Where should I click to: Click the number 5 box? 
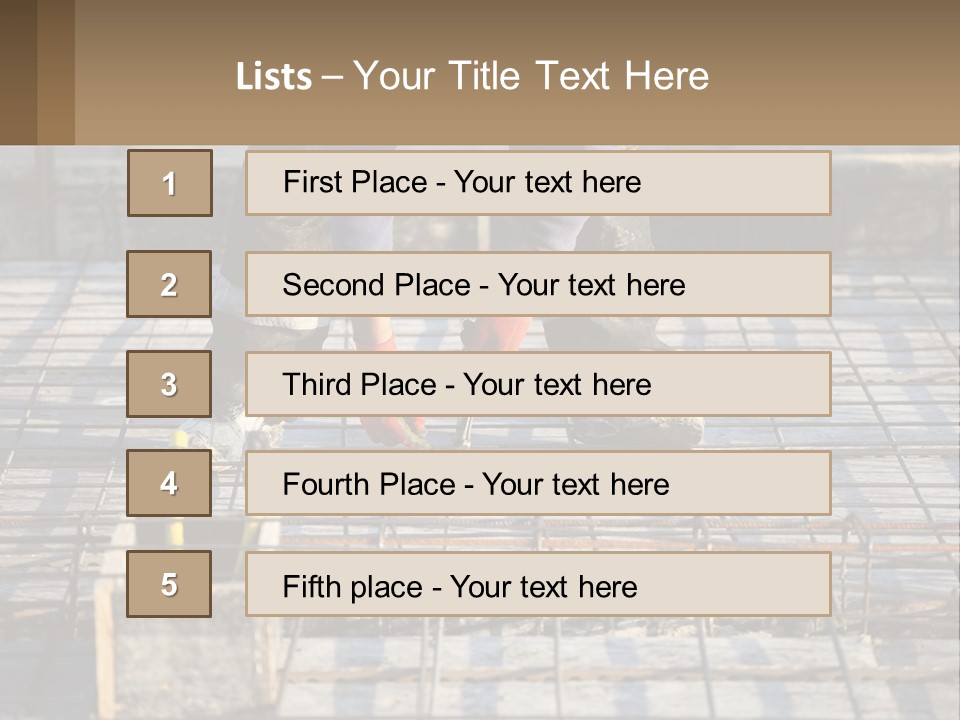169,584
